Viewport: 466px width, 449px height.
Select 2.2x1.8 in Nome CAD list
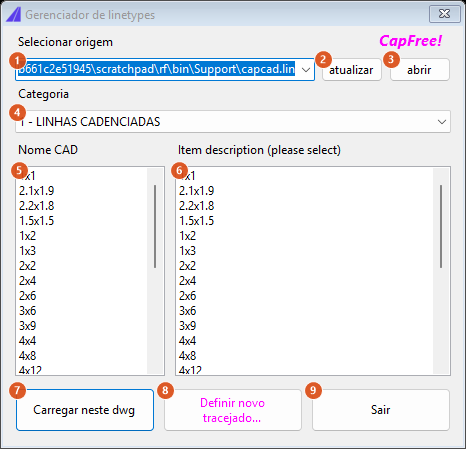click(81, 206)
